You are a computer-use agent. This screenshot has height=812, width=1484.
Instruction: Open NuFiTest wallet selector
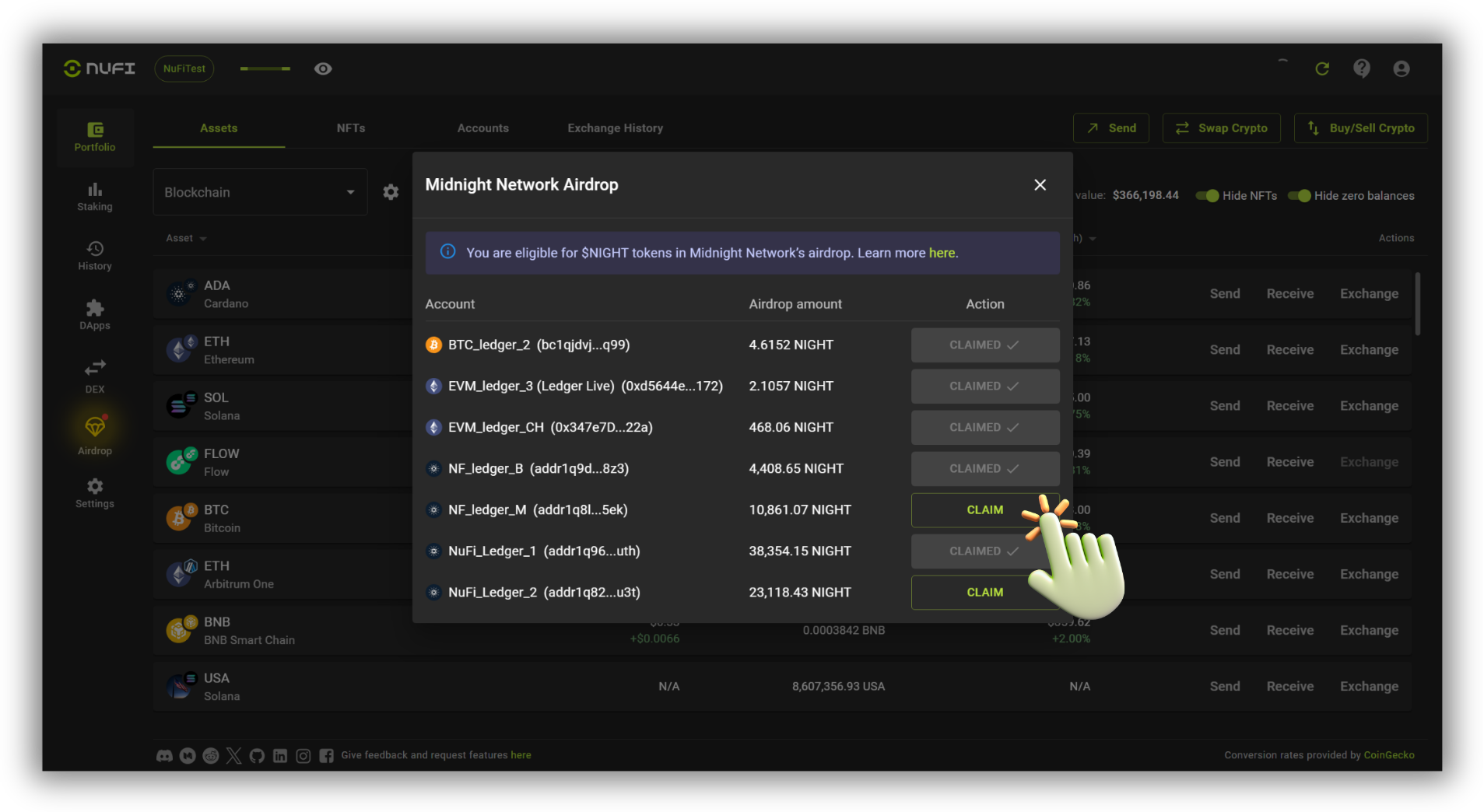click(x=184, y=68)
